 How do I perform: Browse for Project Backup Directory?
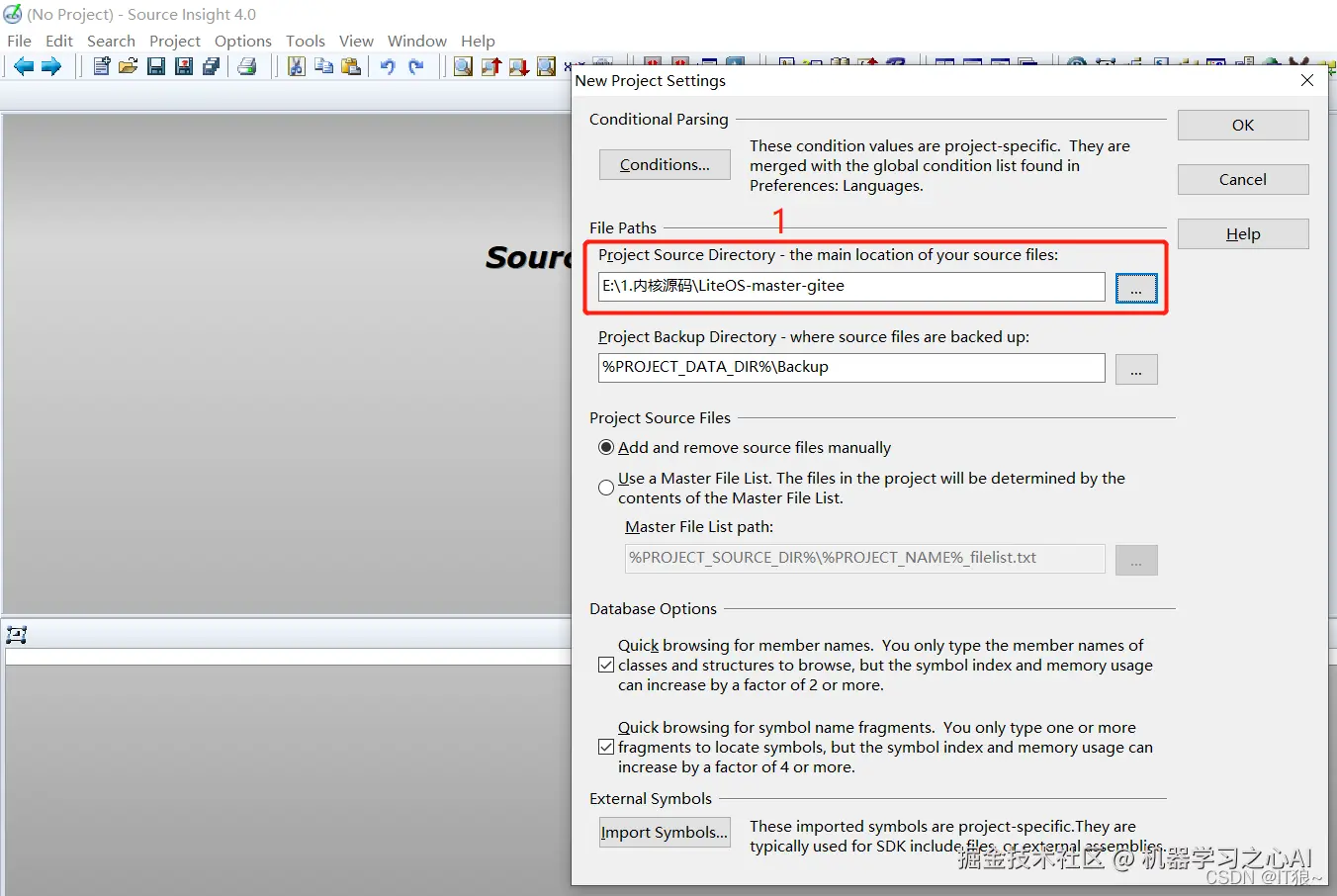pyautogui.click(x=1136, y=369)
